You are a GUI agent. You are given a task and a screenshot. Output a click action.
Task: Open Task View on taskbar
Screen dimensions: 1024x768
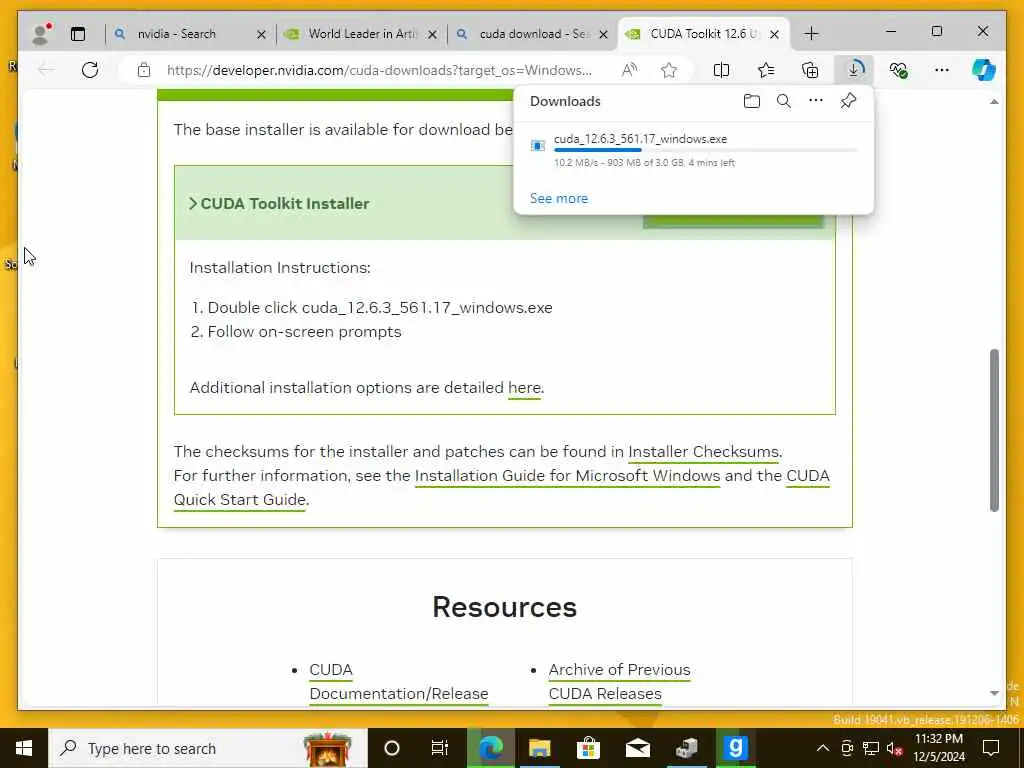coord(440,748)
